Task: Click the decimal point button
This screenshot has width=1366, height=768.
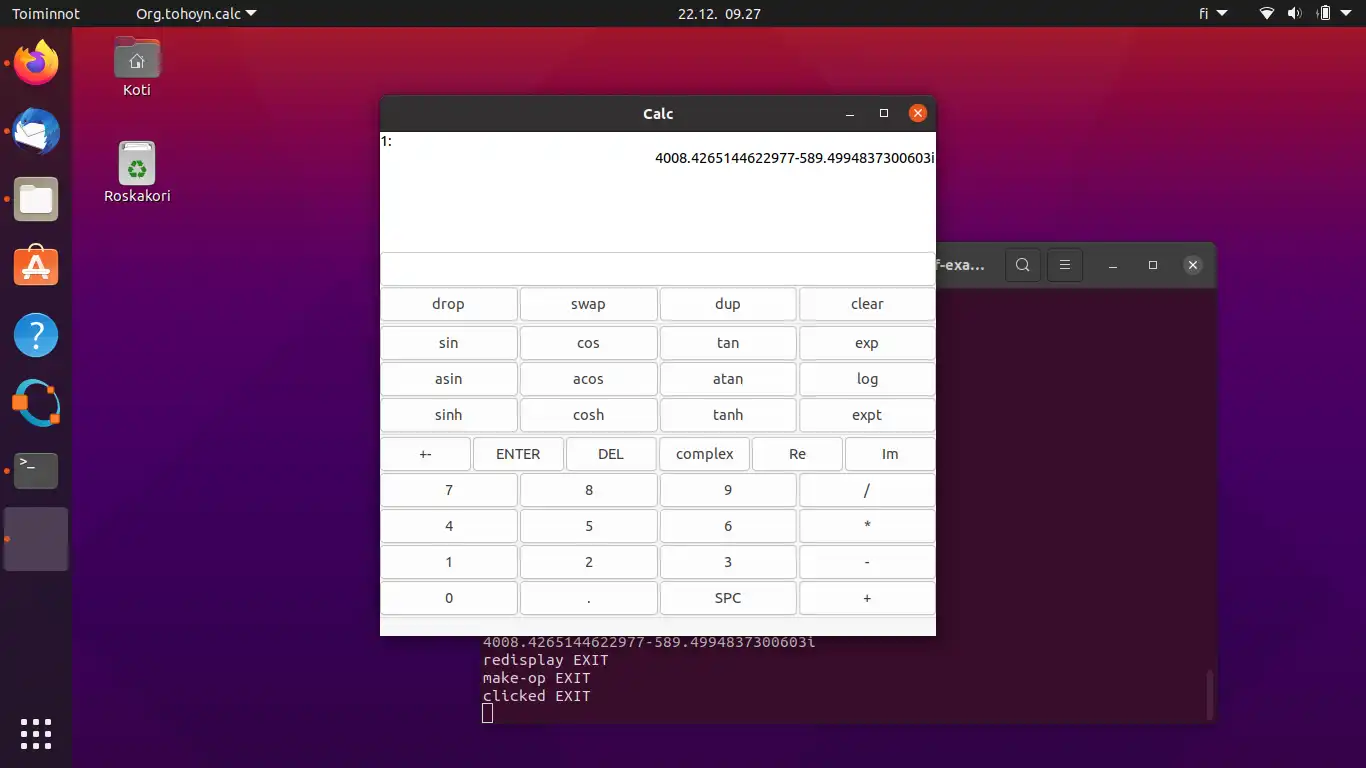Action: point(588,598)
